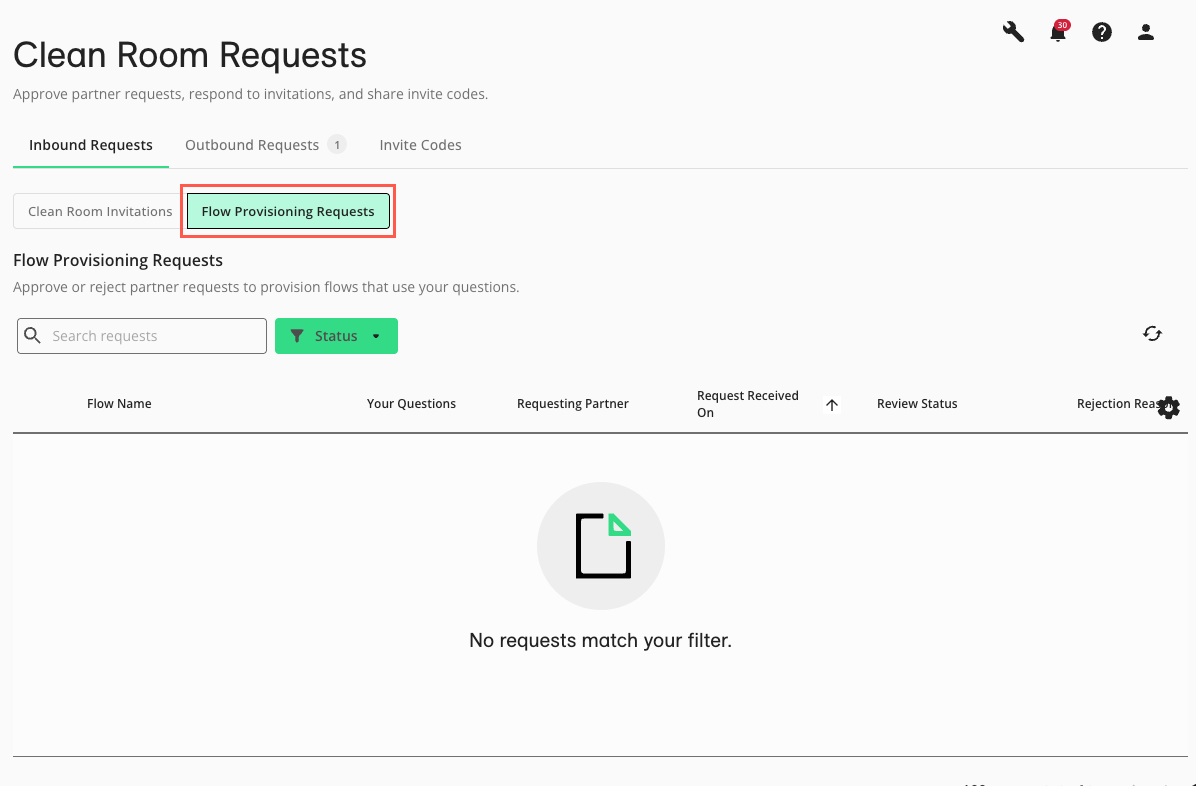The image size is (1196, 786).
Task: Sort by Request Received On column
Action: [748, 404]
